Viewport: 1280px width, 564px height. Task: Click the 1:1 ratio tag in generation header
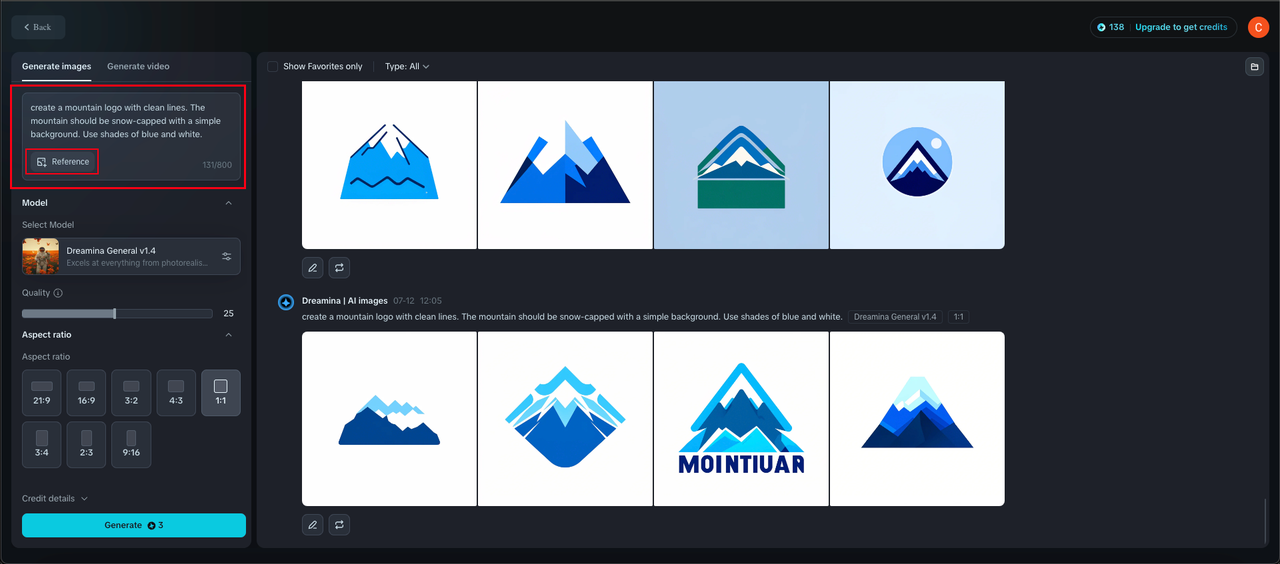(x=958, y=316)
